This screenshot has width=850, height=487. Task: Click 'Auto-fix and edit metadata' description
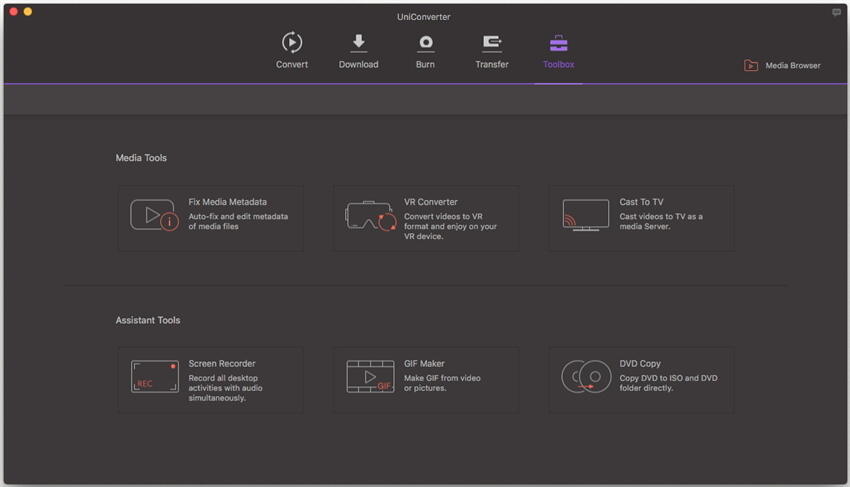tap(238, 221)
